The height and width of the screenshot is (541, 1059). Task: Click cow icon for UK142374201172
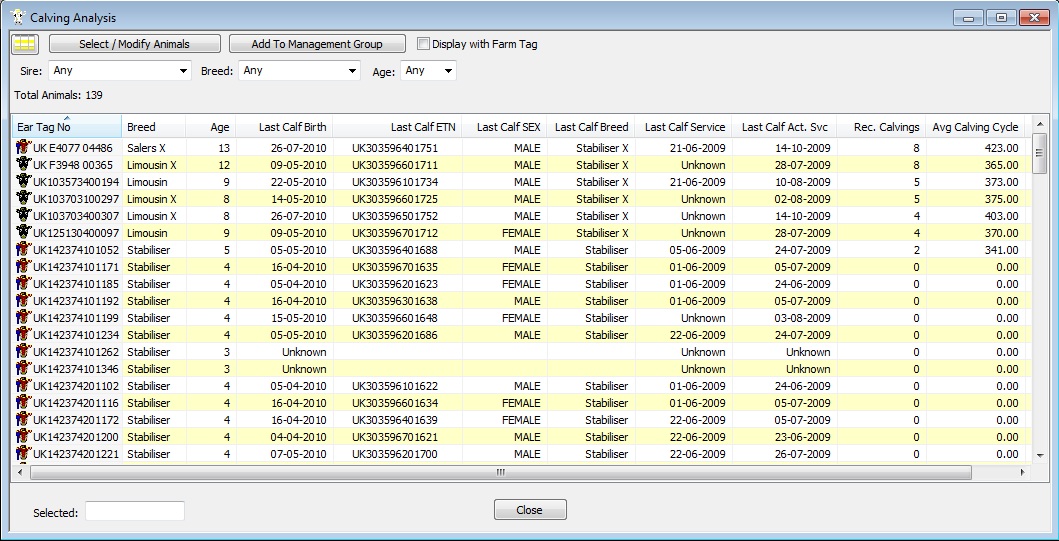pos(24,419)
